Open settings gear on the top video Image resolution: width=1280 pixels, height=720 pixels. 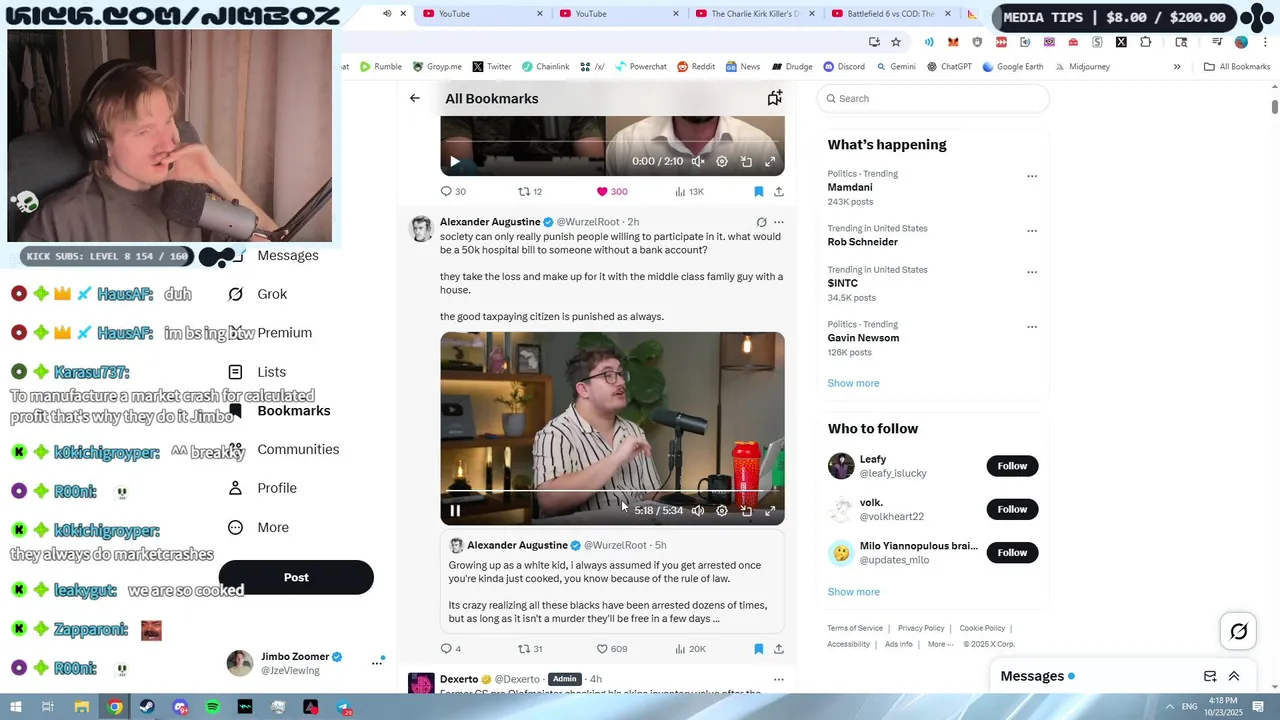pos(722,161)
